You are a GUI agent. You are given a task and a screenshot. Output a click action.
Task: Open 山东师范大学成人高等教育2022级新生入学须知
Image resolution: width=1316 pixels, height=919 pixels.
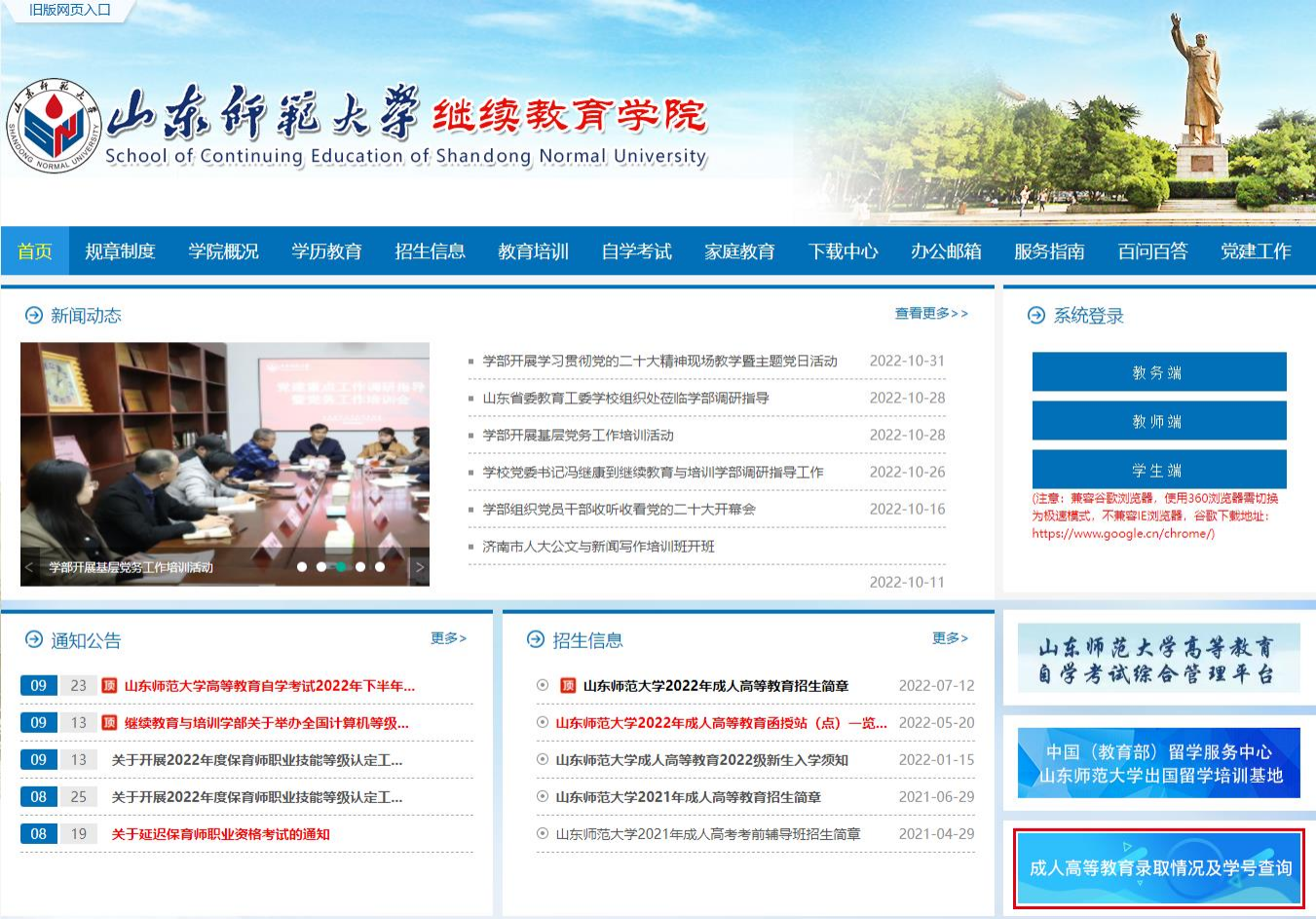click(701, 760)
